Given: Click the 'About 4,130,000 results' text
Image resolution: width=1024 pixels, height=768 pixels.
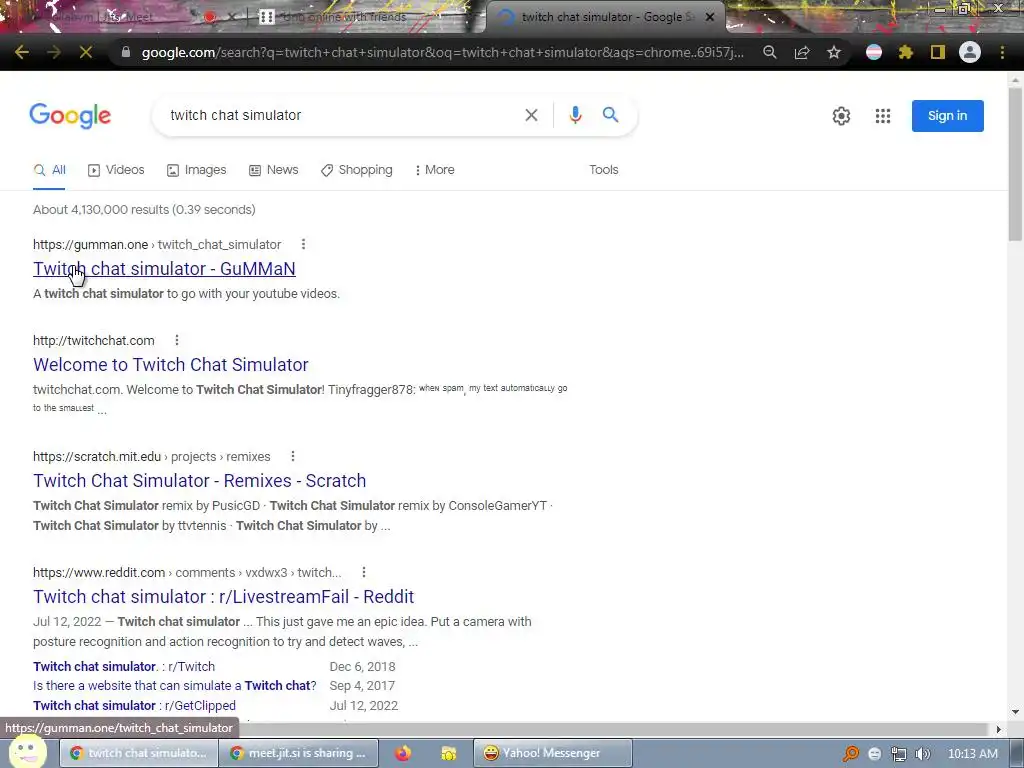Looking at the screenshot, I should click(x=144, y=210).
